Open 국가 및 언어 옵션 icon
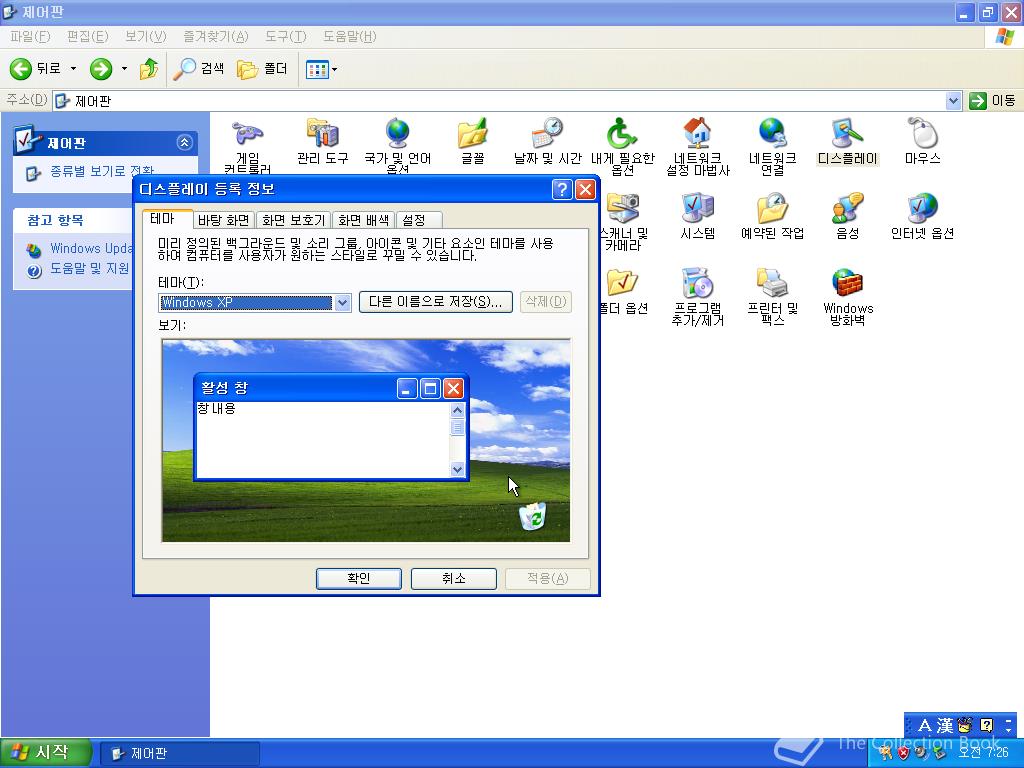Viewport: 1024px width, 768px height. coord(398,146)
